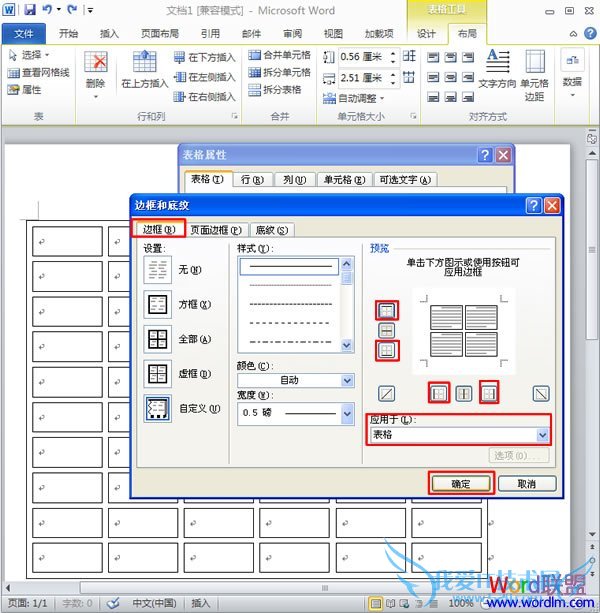Click Insert Left button
Image resolution: width=600 pixels, height=613 pixels.
pos(204,77)
